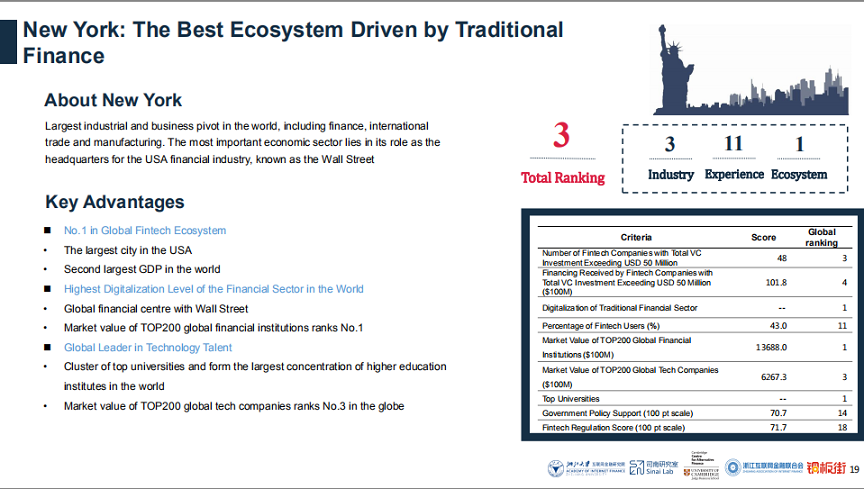864x489 pixels.
Task: Click the 'Score' column header
Action: tap(763, 237)
